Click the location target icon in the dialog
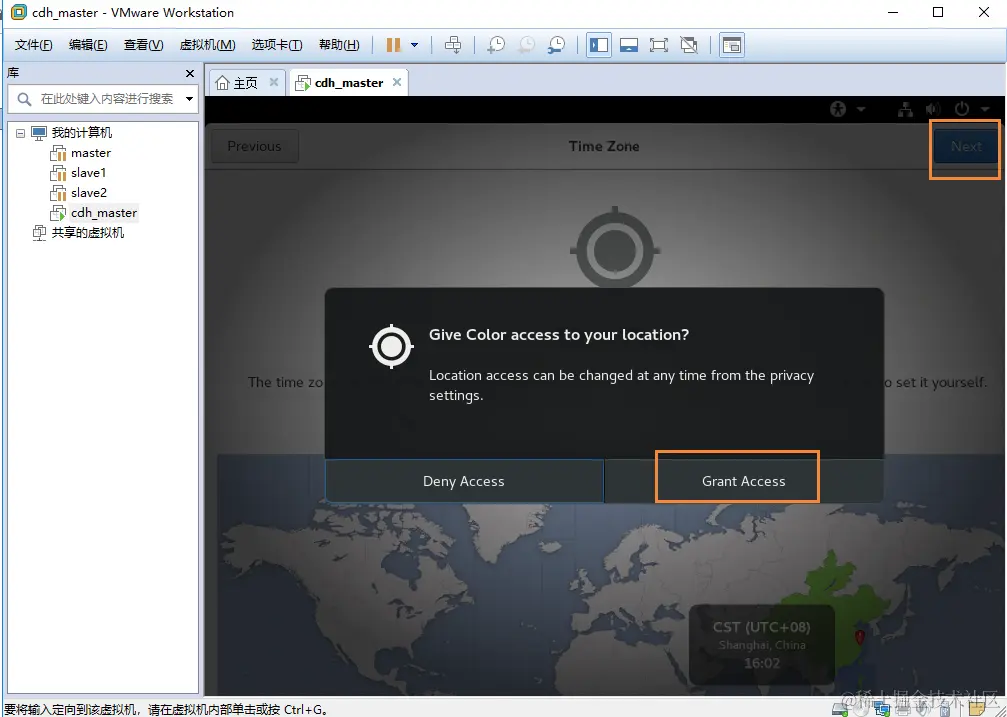The height and width of the screenshot is (717, 1007). pyautogui.click(x=391, y=346)
